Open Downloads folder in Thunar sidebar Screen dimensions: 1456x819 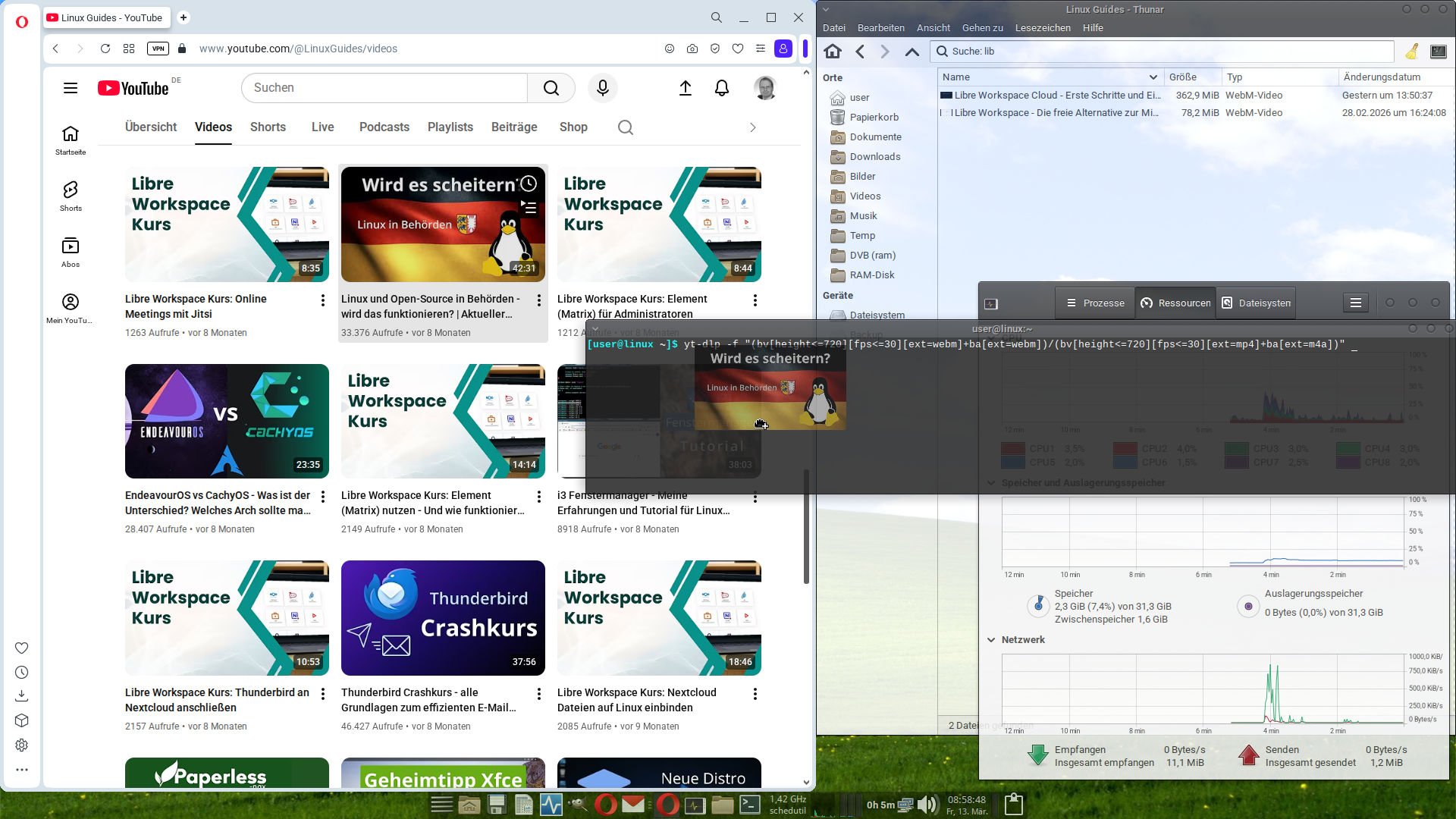(874, 157)
